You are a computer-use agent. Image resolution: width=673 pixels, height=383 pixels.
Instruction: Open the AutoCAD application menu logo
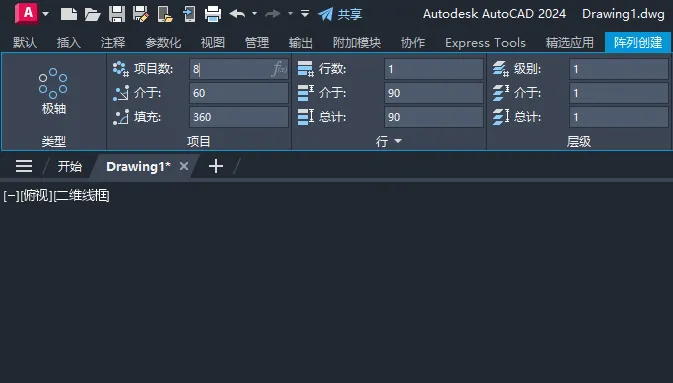26,13
